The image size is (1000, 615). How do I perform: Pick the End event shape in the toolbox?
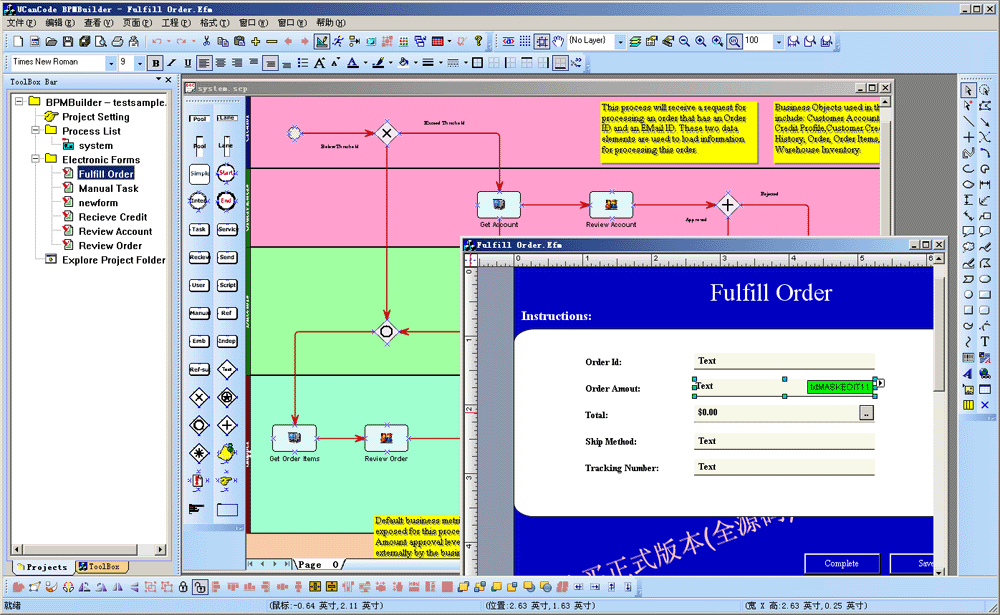coord(227,200)
